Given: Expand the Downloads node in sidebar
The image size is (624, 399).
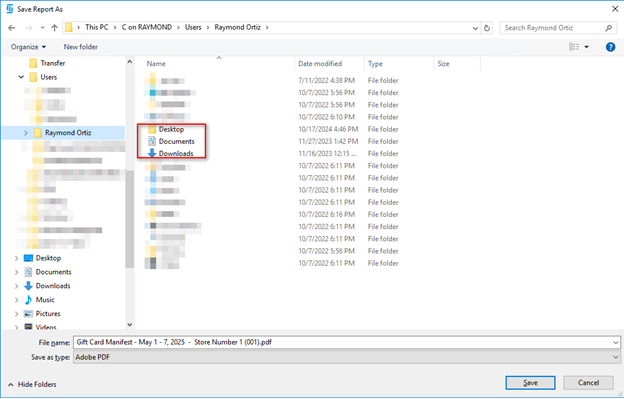Looking at the screenshot, I should coord(16,286).
